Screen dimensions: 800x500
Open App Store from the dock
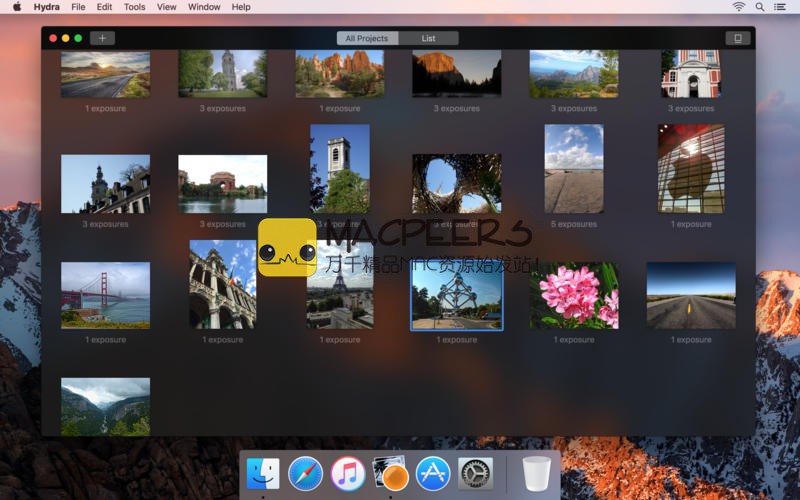pyautogui.click(x=433, y=473)
